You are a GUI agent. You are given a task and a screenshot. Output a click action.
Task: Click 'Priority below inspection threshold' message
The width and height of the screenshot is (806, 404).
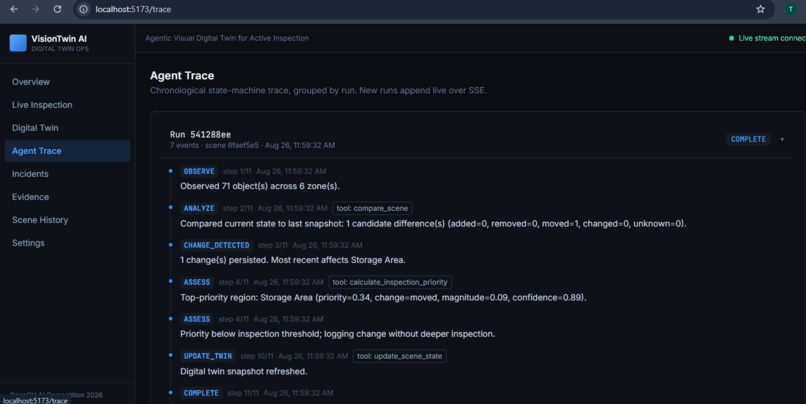[338, 334]
